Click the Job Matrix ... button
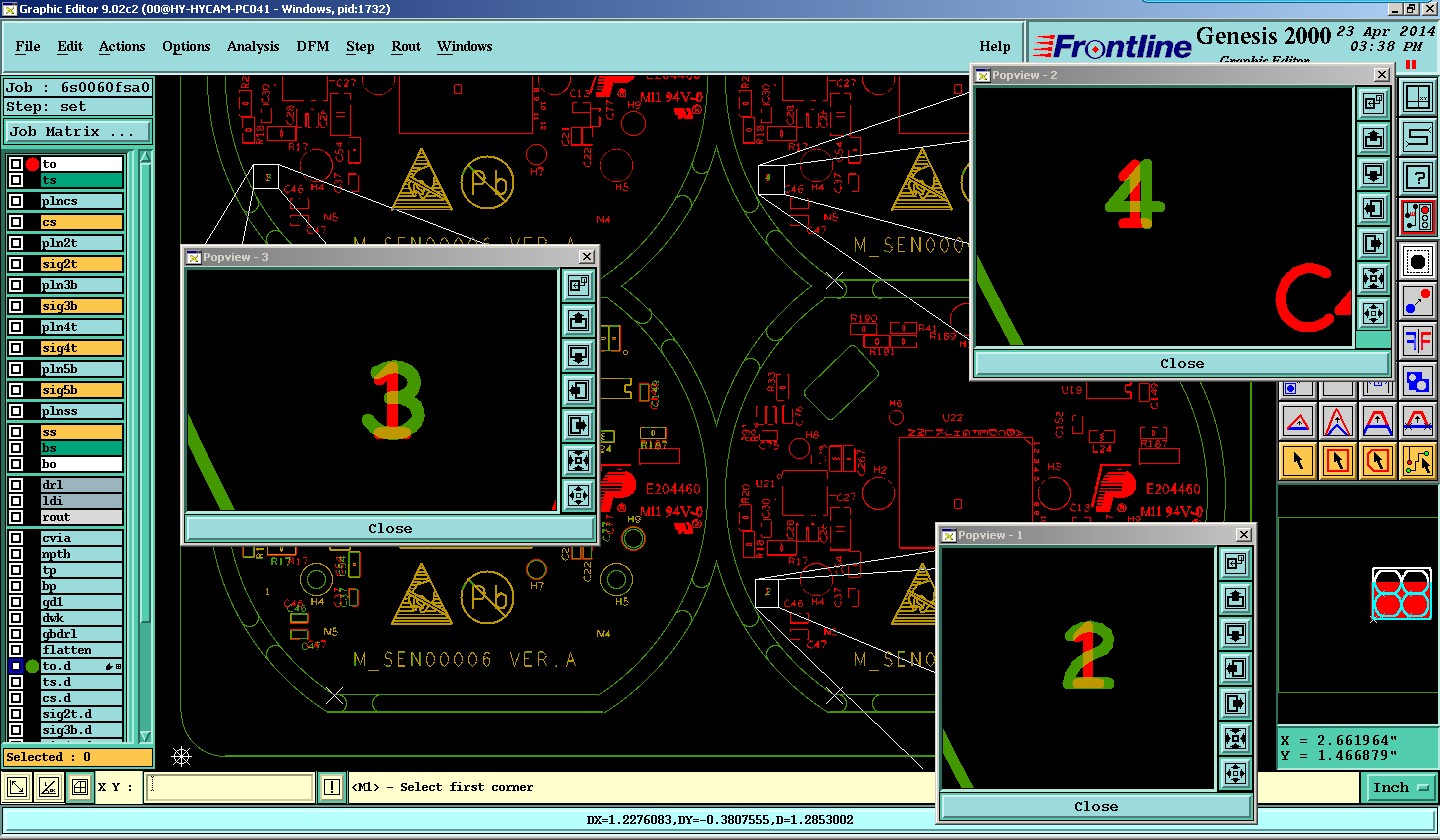This screenshot has width=1440, height=840. point(78,131)
